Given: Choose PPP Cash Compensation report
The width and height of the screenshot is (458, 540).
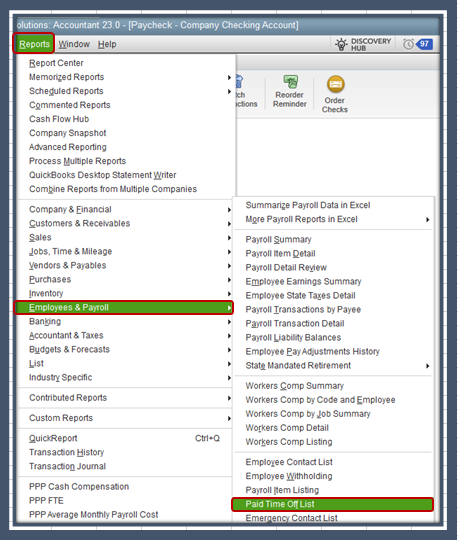Looking at the screenshot, I should (x=79, y=486).
